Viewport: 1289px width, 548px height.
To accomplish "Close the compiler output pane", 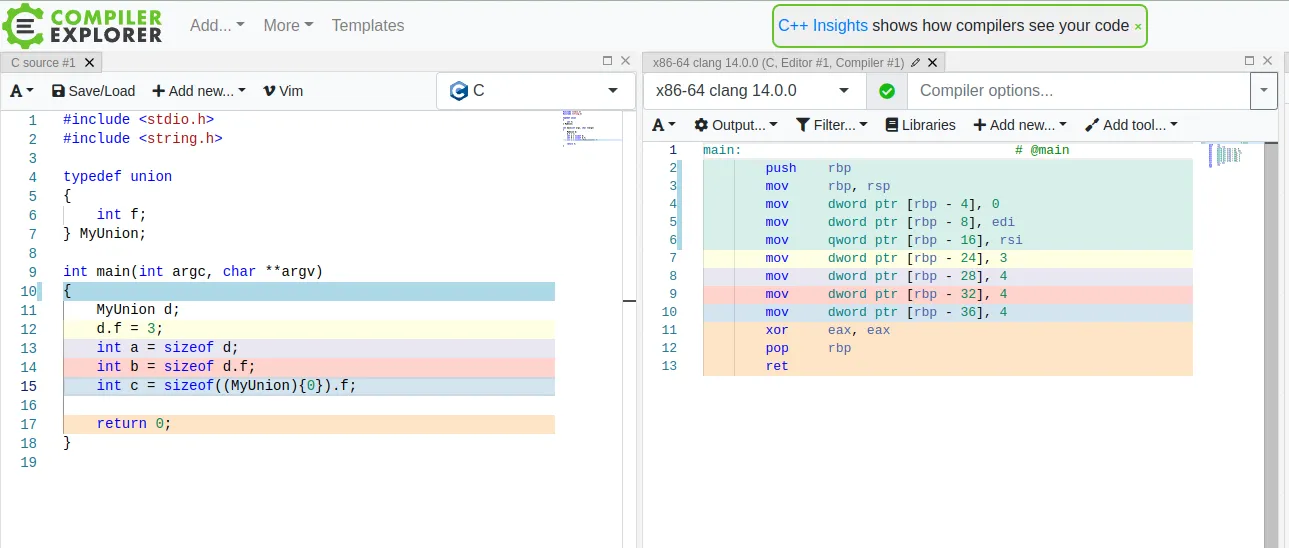I will [x=1268, y=61].
